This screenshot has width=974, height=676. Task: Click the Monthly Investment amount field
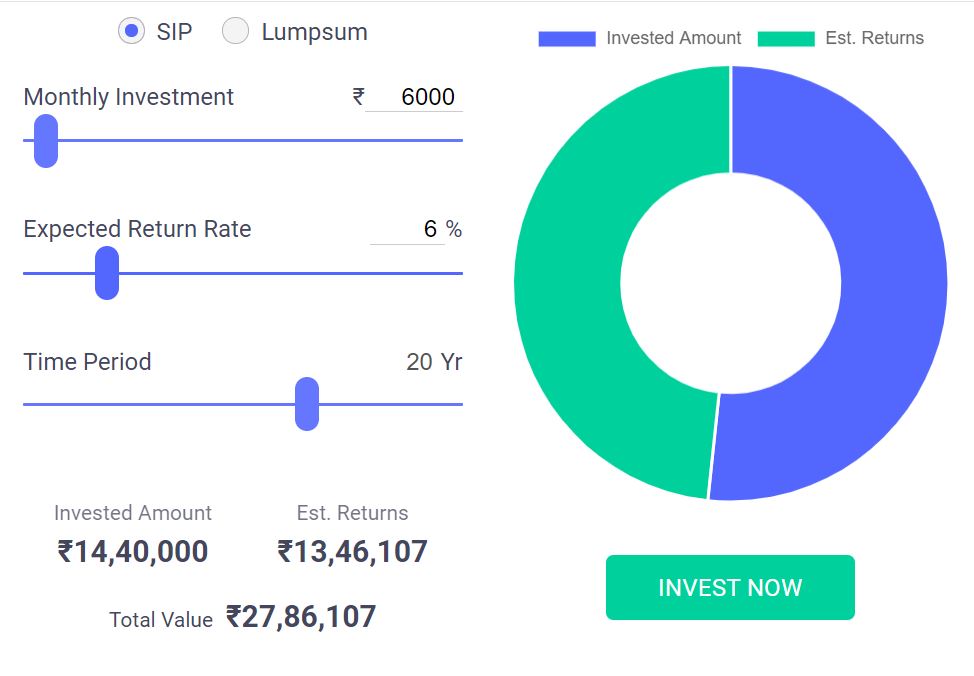click(x=413, y=97)
